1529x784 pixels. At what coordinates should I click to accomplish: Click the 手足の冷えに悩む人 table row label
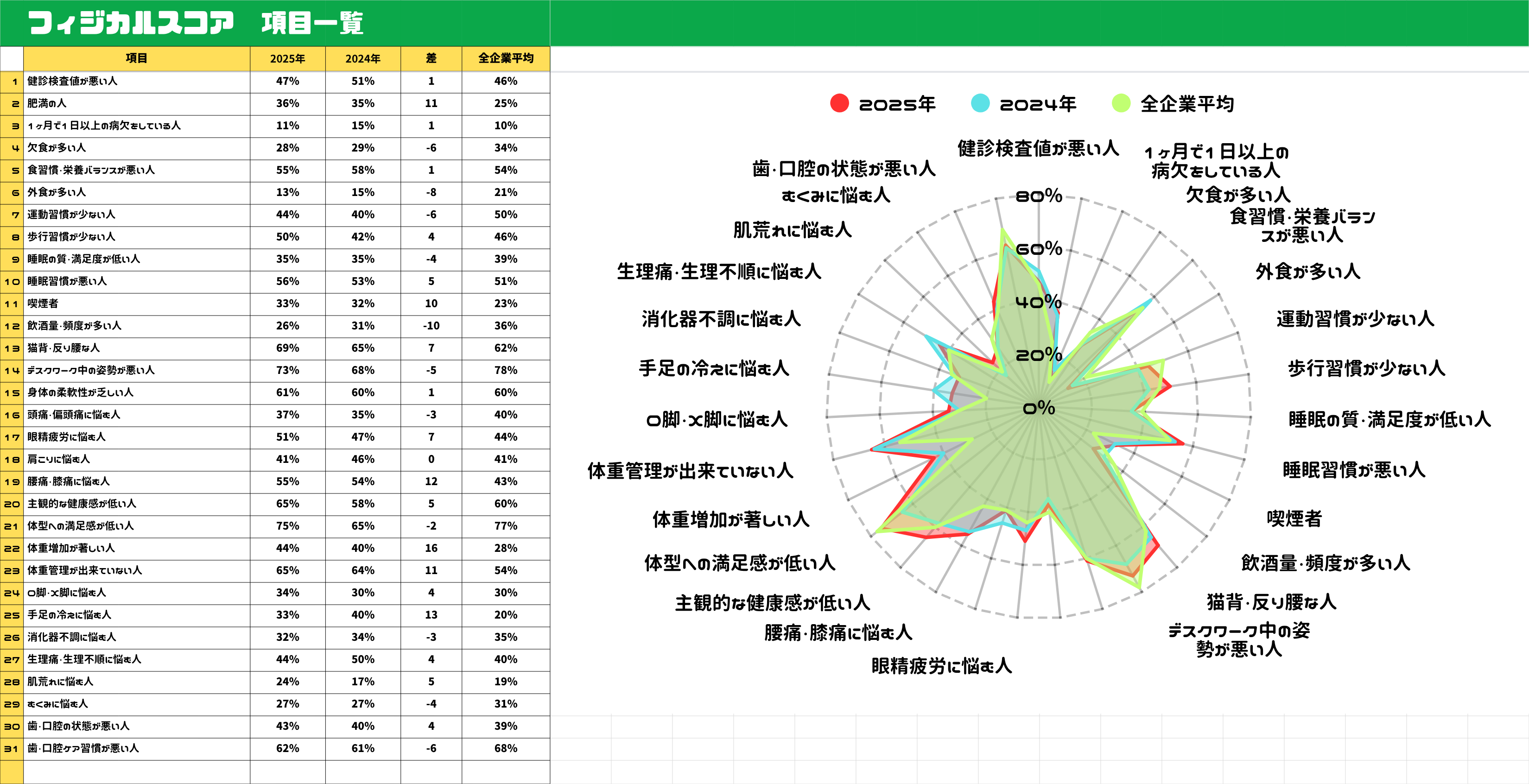point(70,615)
